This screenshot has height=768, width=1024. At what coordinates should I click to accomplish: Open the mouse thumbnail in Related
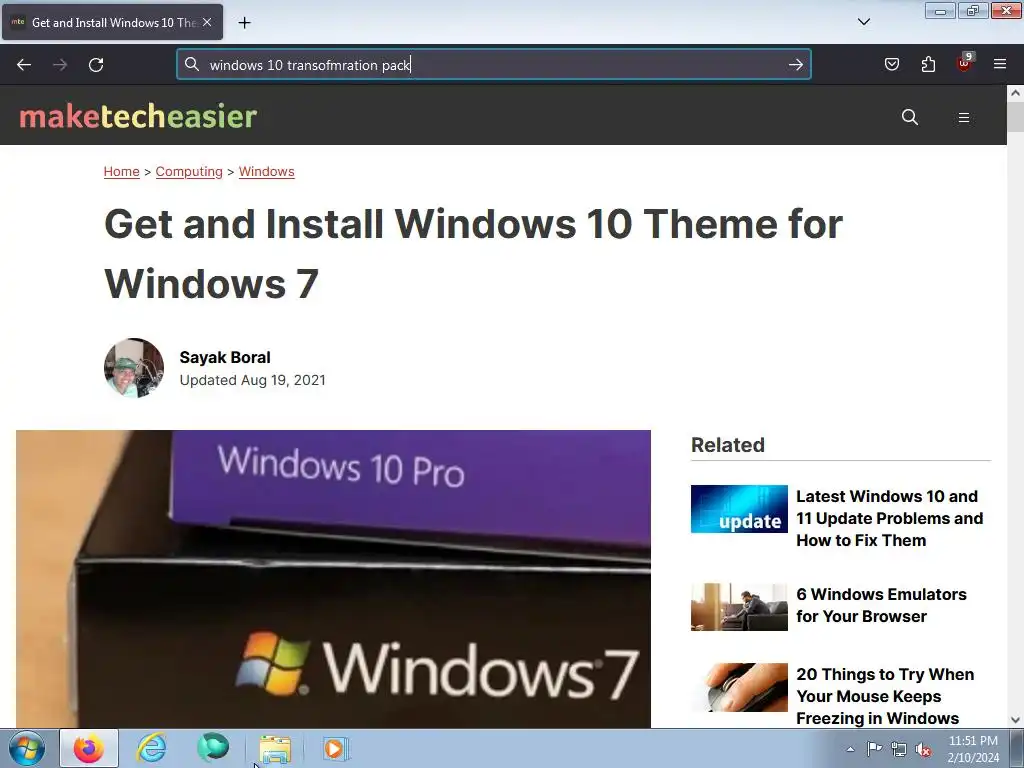point(739,688)
